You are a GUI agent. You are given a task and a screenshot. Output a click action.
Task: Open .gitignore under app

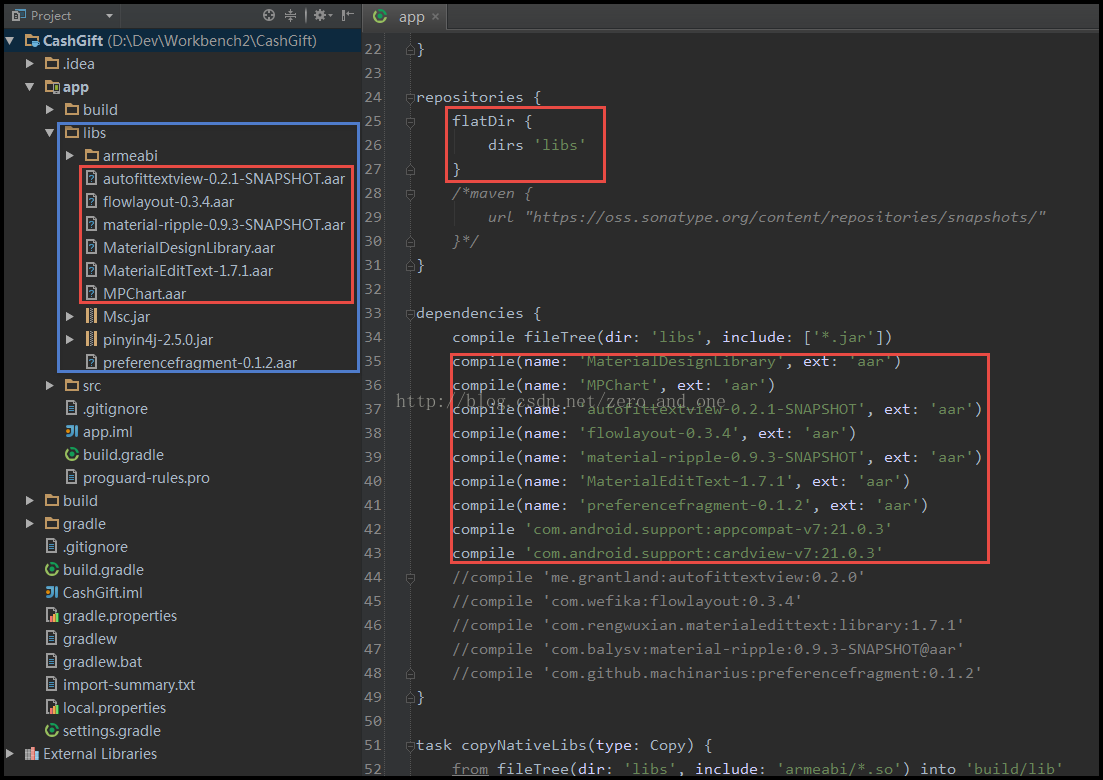(x=115, y=409)
